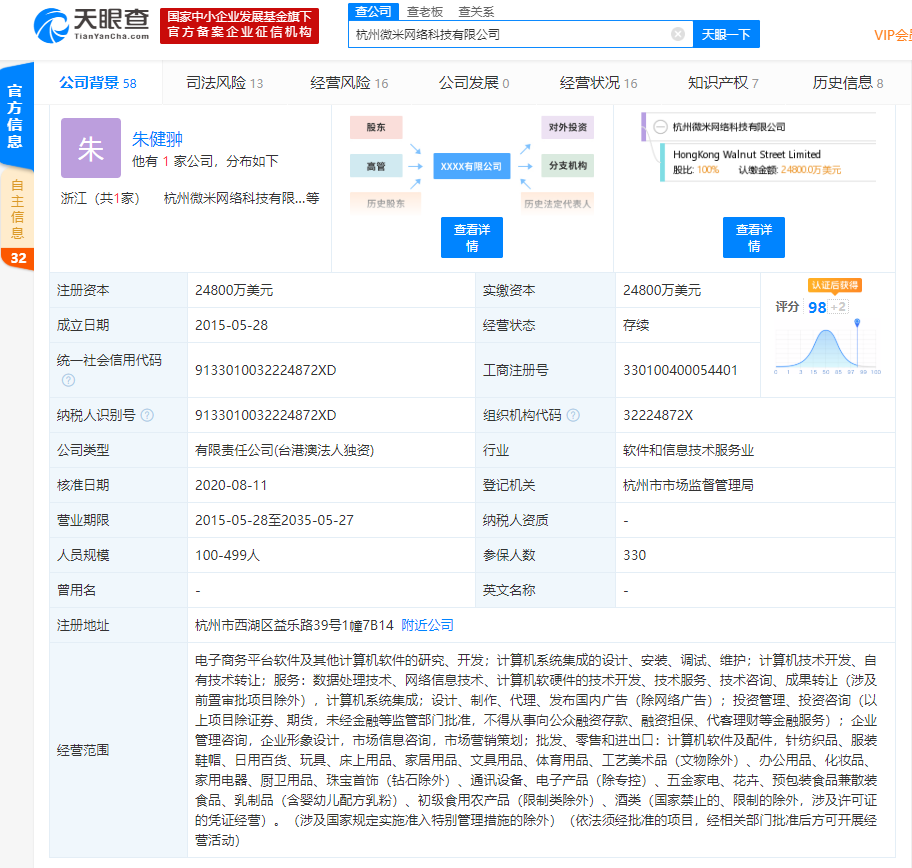
Task: Select the 查关系 search tab
Action: (x=476, y=12)
